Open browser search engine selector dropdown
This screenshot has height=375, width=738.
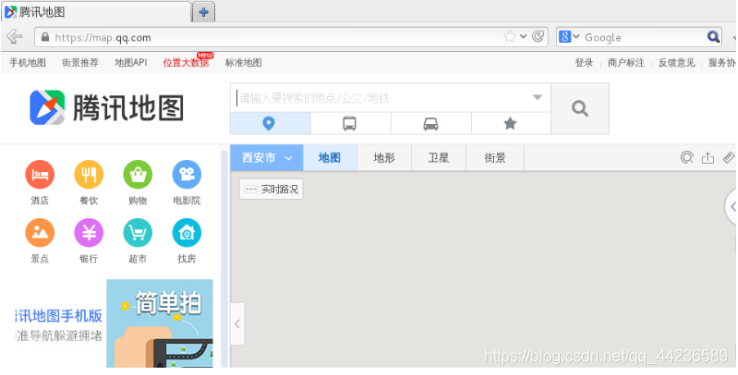click(570, 37)
